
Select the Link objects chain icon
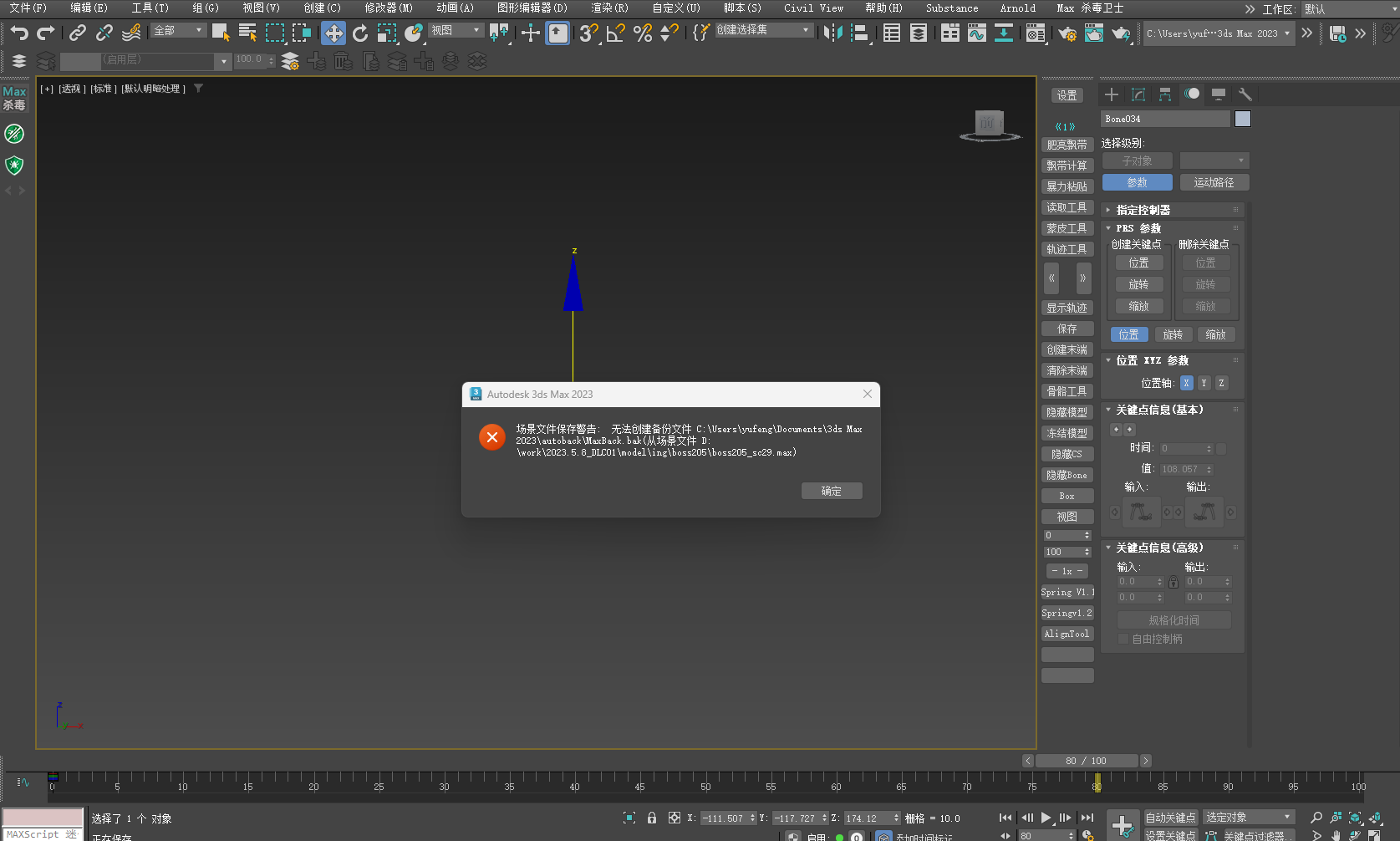coord(78,33)
